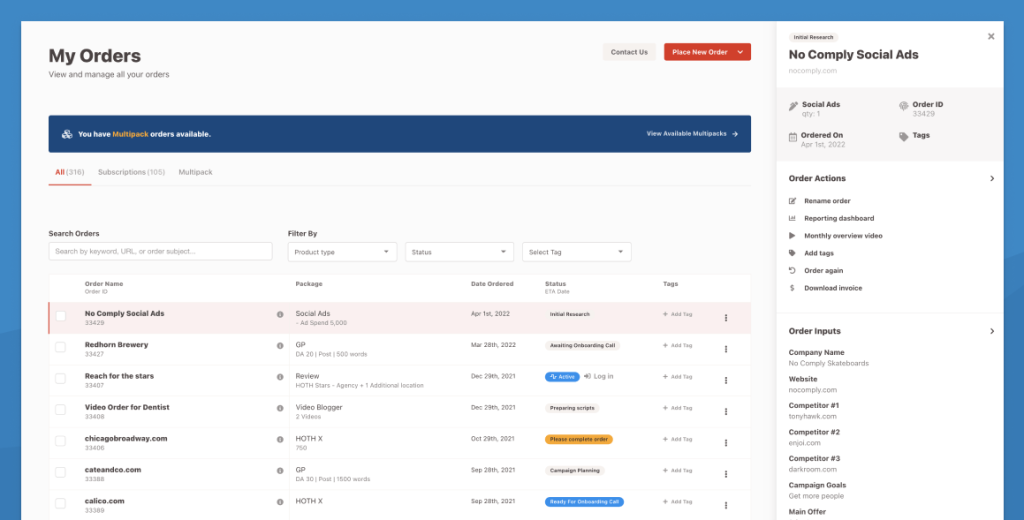
Task: Open three-dot menu for Video Order for Dentist
Action: (x=726, y=408)
